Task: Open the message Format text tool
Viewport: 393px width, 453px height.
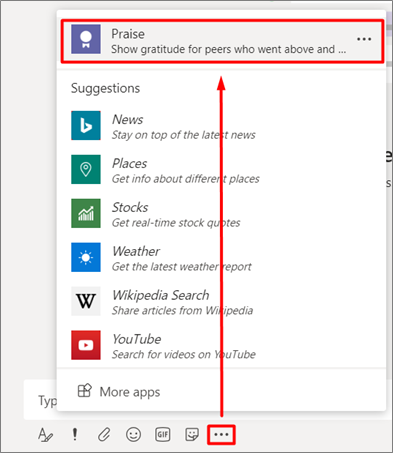Action: click(x=45, y=435)
